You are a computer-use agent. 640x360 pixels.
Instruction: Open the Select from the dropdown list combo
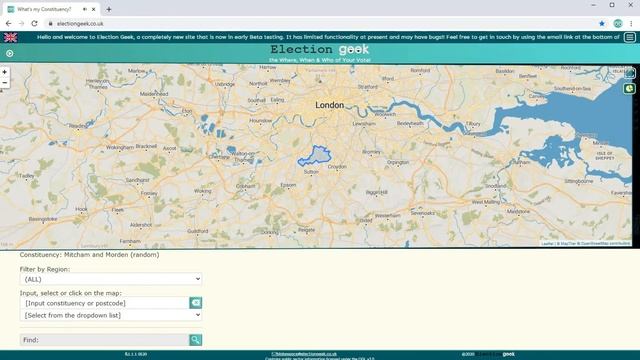(x=111, y=315)
